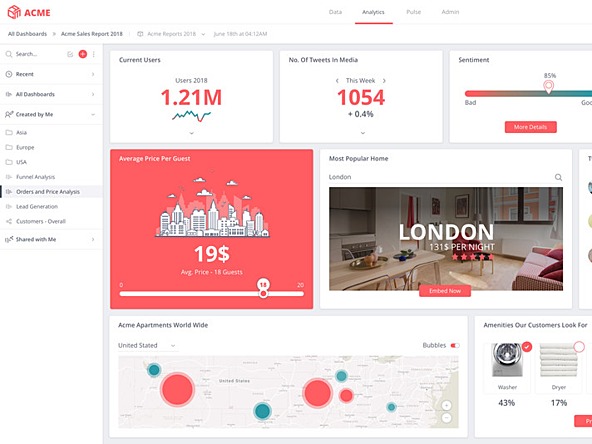592x444 pixels.
Task: Click the Customers - Overall share icon
Action: point(9,221)
